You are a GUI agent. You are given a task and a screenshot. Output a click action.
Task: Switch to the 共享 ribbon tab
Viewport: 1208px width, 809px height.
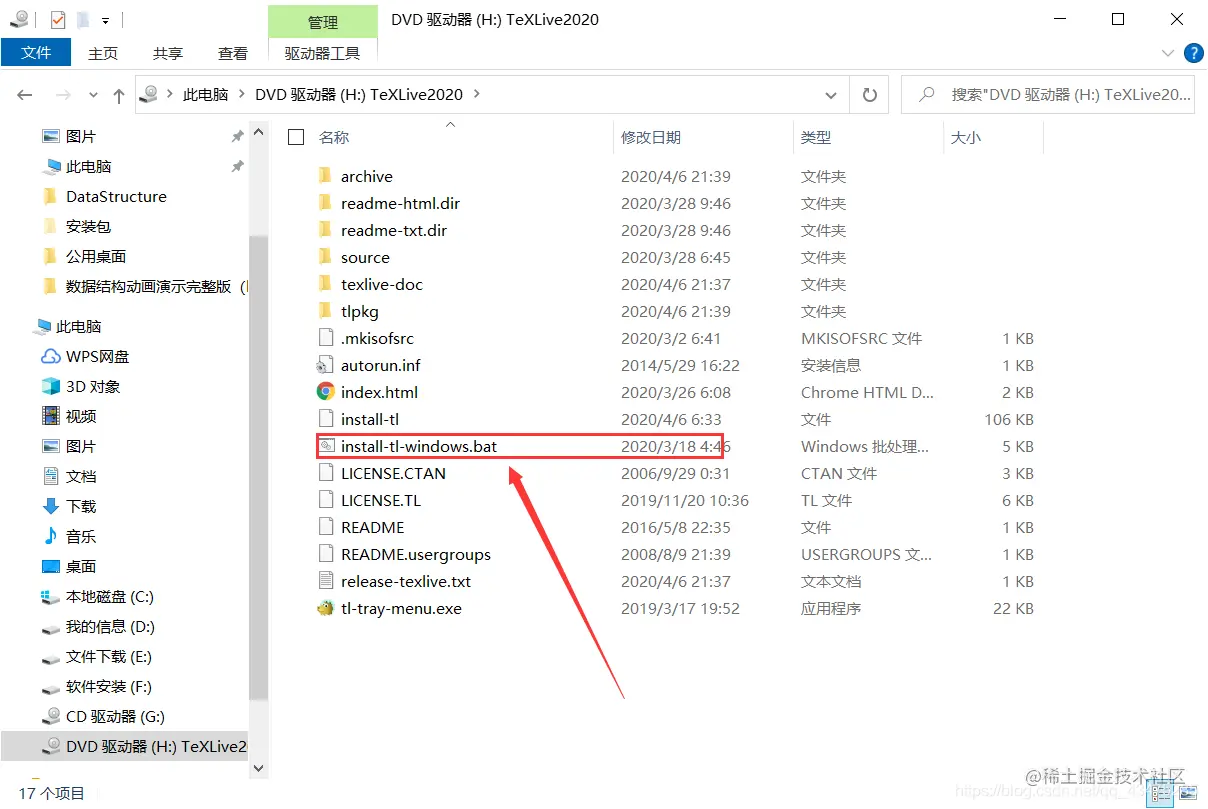[168, 53]
